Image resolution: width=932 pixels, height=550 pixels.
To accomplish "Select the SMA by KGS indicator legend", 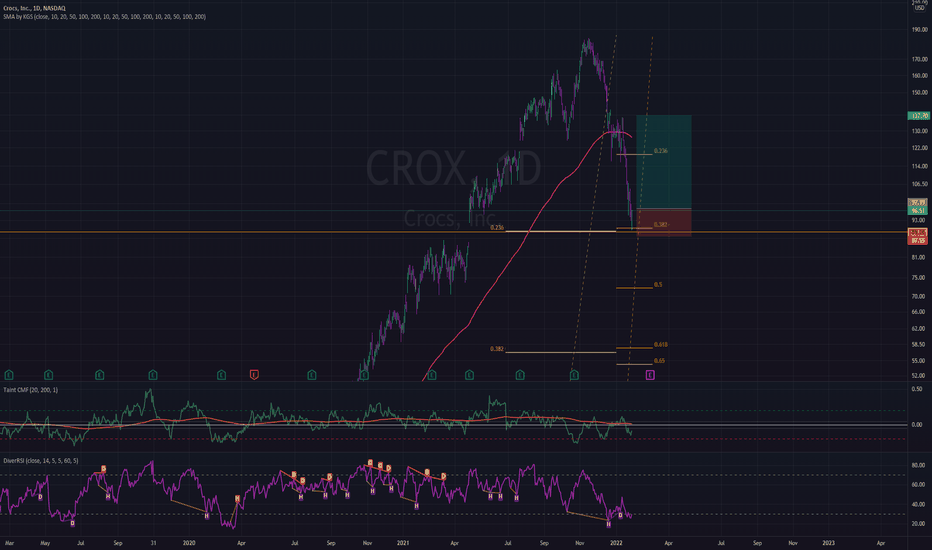I will coord(105,17).
